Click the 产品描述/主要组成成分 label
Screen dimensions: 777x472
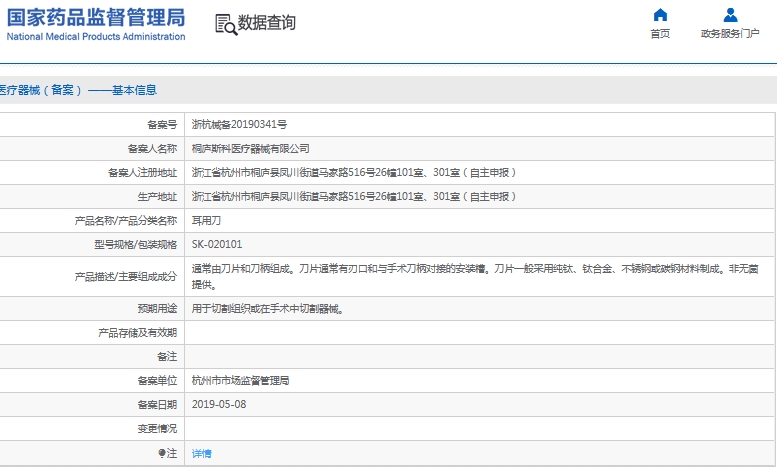[x=125, y=276]
